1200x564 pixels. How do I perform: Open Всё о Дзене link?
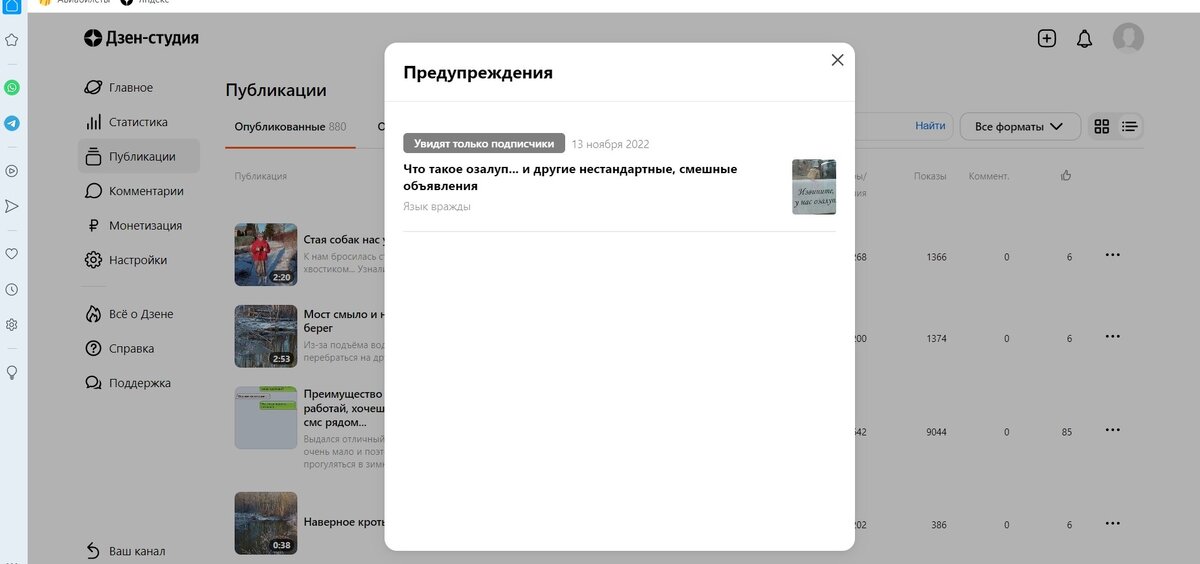pos(141,314)
